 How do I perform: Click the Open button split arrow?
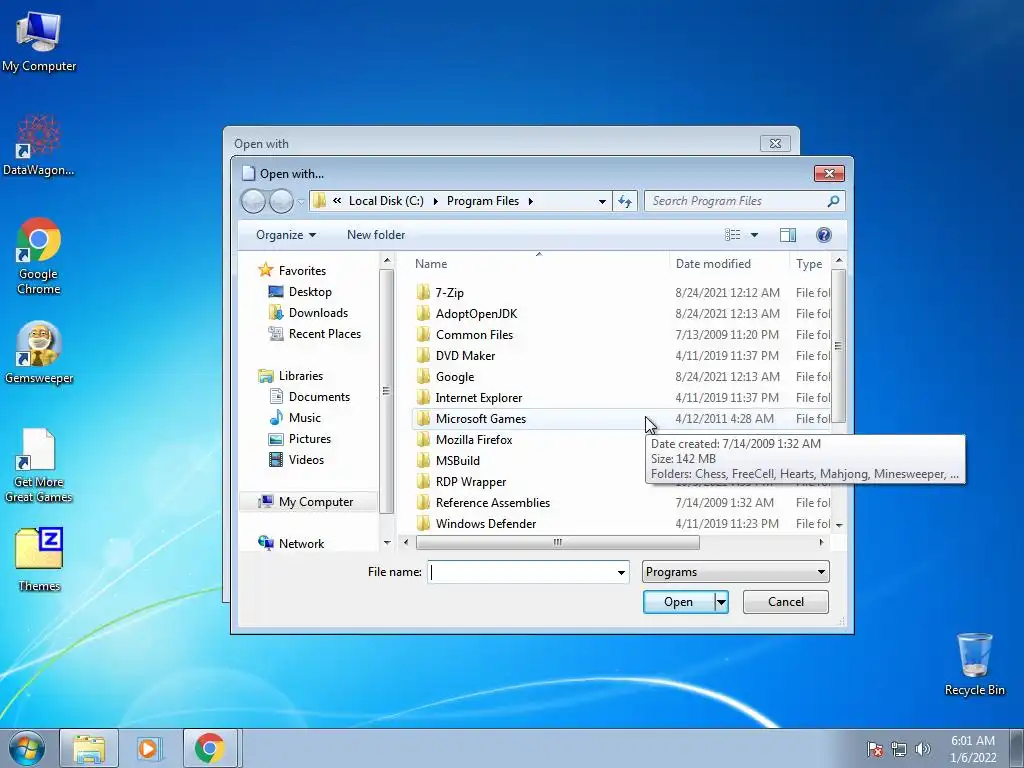[721, 602]
